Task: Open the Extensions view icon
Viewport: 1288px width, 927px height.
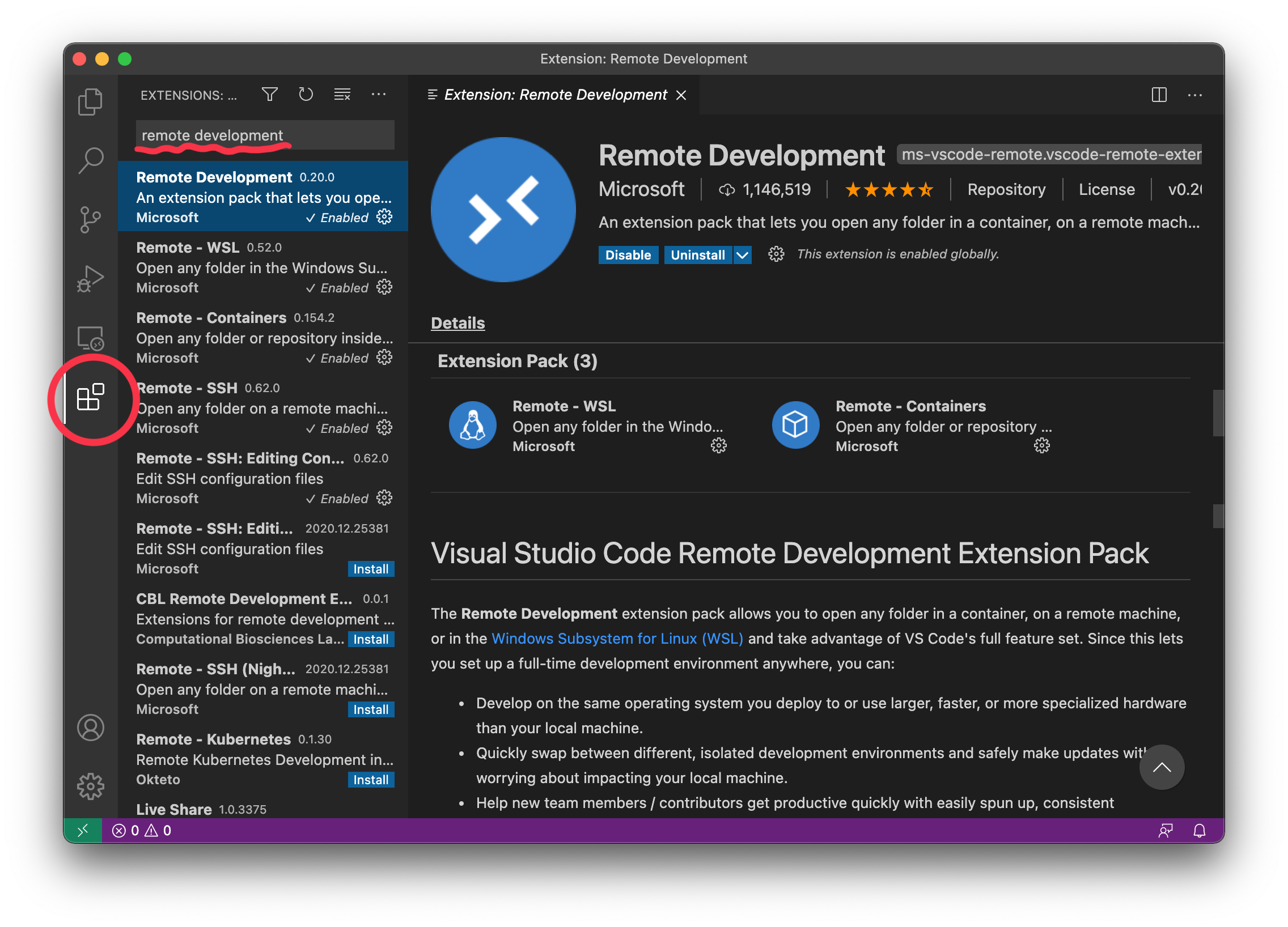Action: (x=90, y=397)
